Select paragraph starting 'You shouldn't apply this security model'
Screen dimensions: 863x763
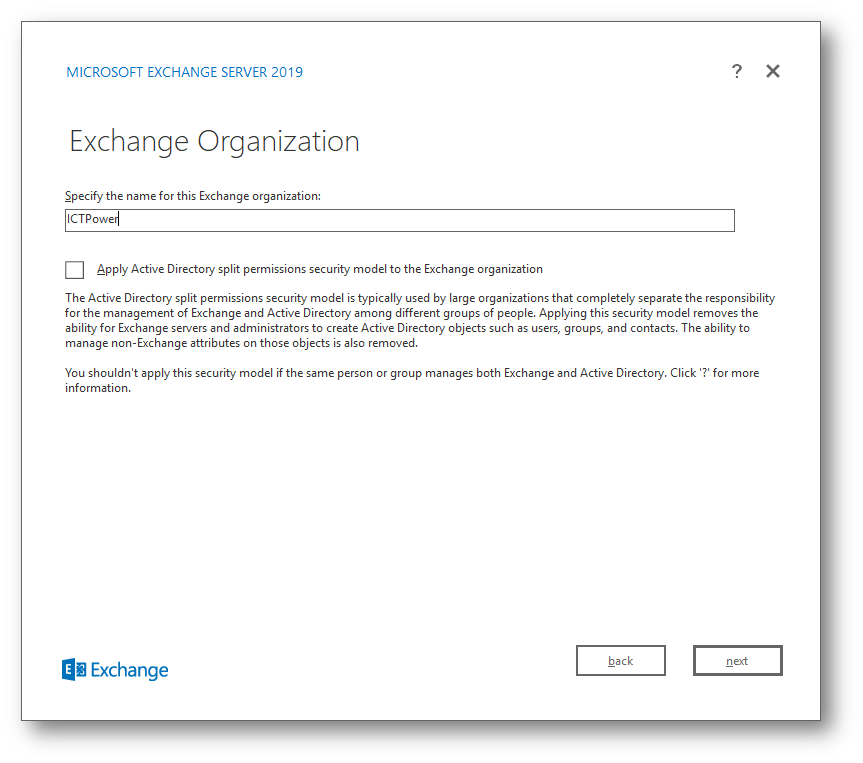[x=412, y=380]
